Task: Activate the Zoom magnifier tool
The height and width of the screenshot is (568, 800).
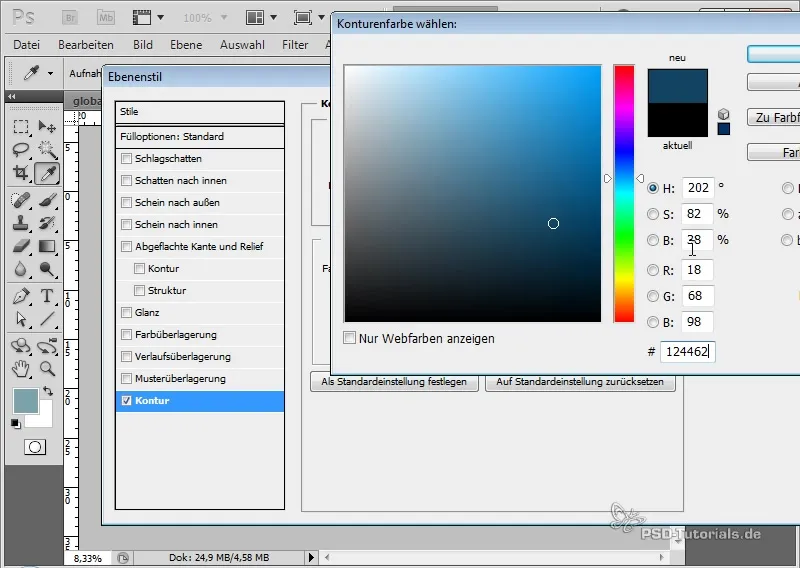Action: (46, 369)
